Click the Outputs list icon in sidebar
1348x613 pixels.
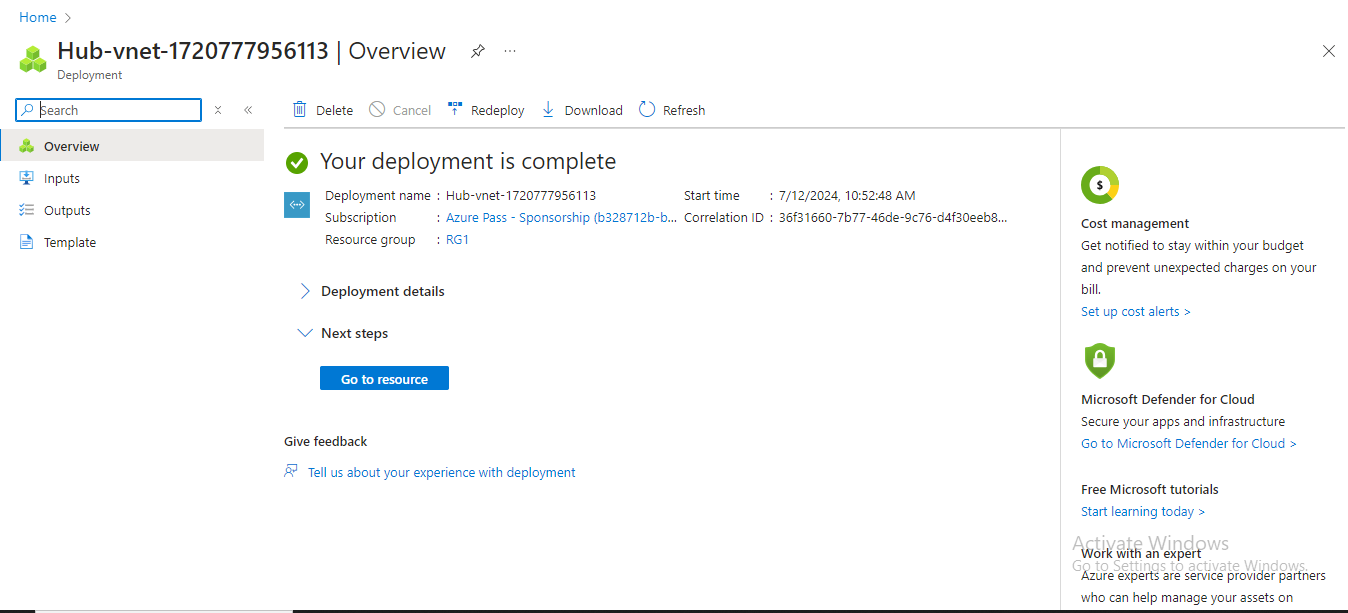point(27,210)
